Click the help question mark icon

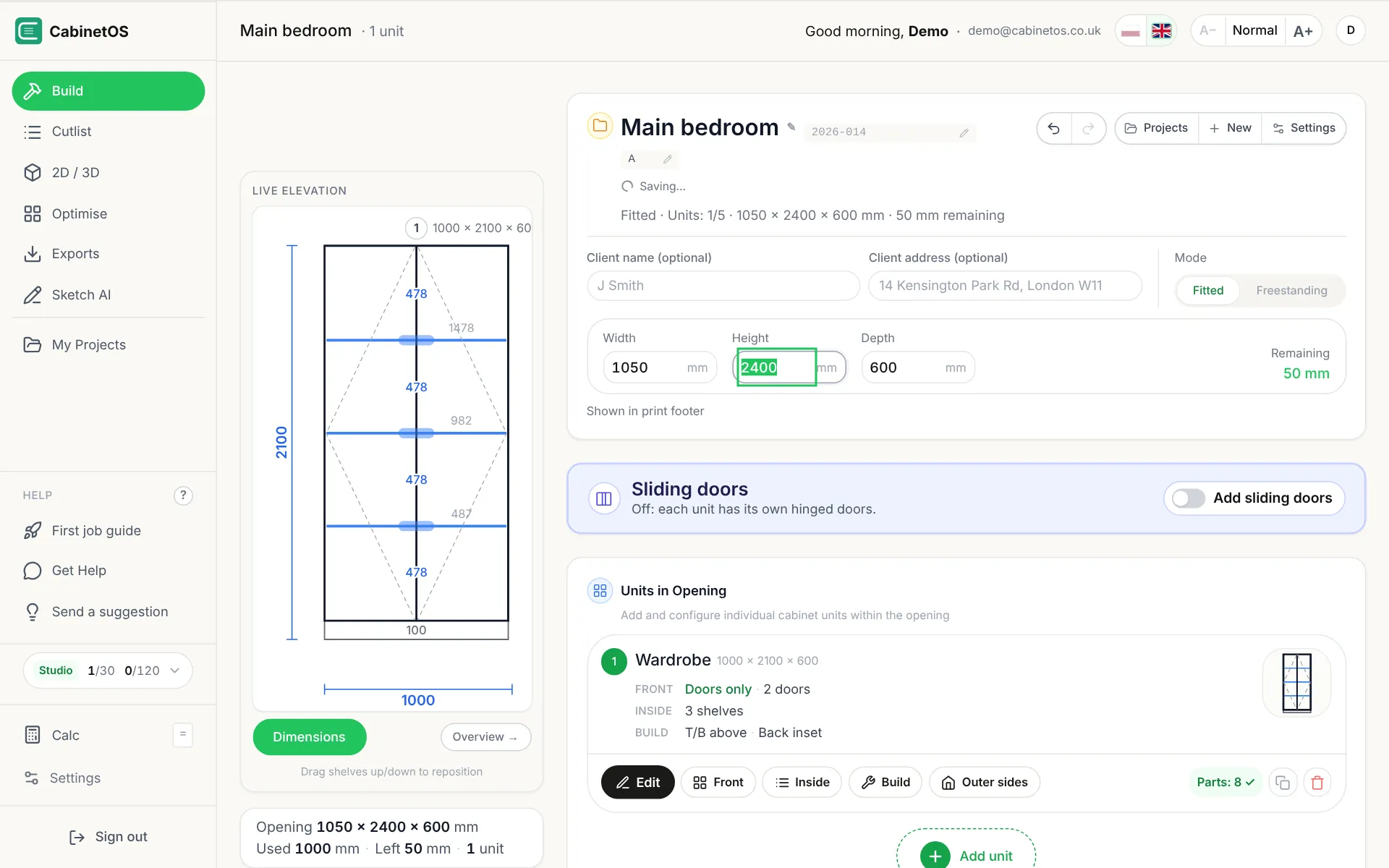click(x=183, y=495)
